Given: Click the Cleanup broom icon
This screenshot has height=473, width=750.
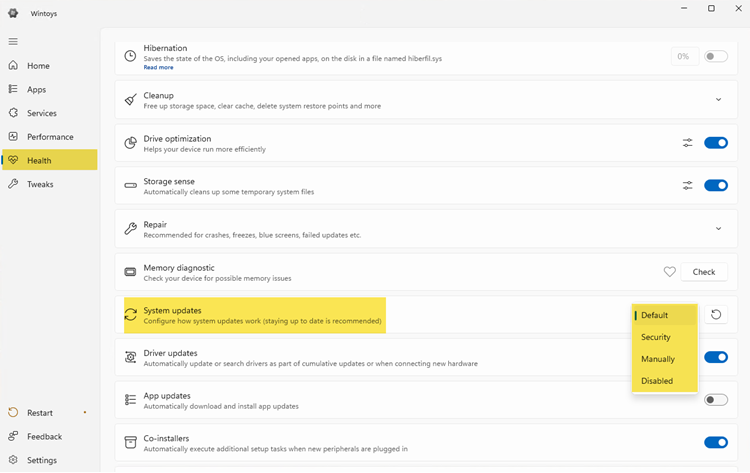Looking at the screenshot, I should (130, 100).
